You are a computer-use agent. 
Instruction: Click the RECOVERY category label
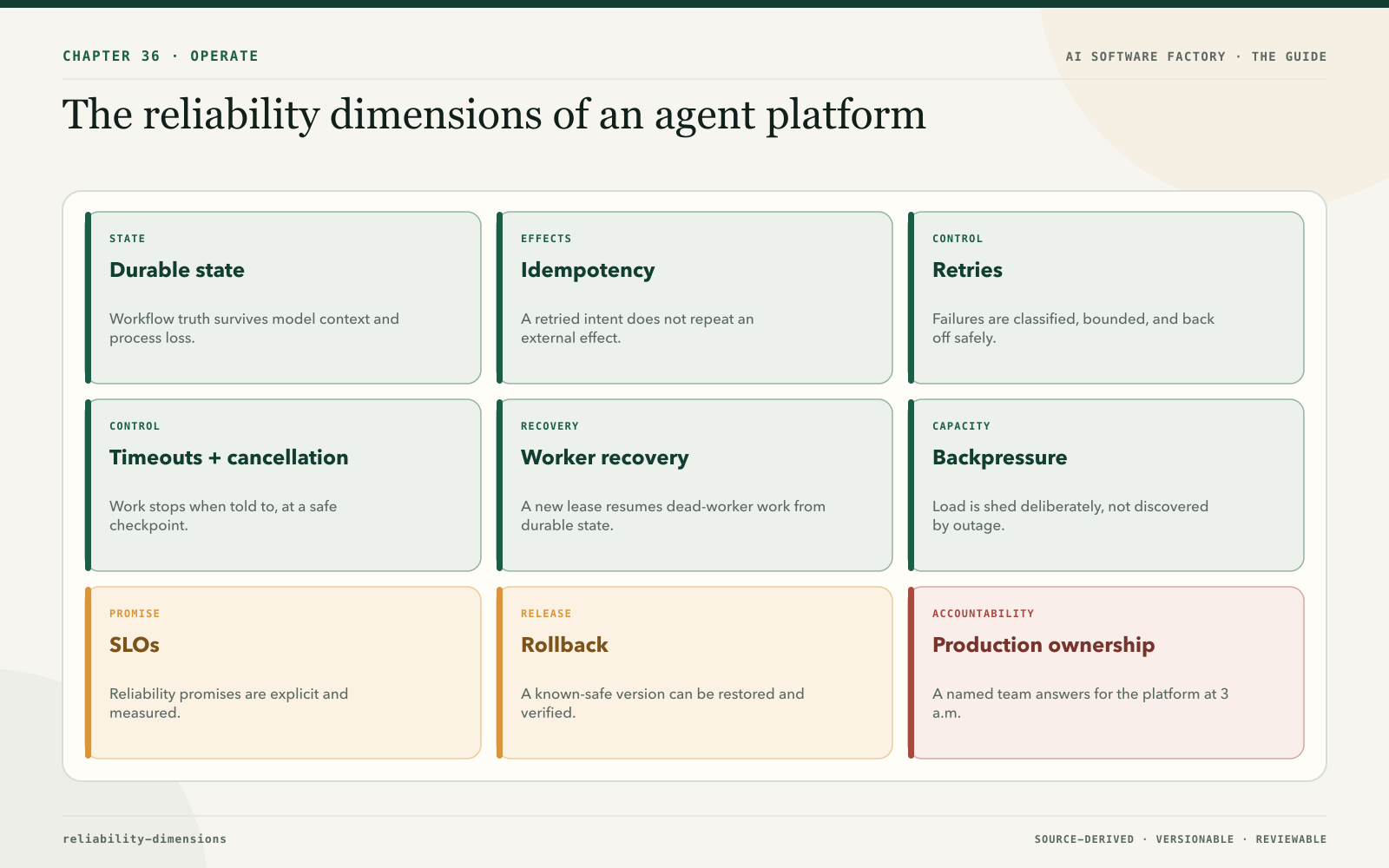550,426
